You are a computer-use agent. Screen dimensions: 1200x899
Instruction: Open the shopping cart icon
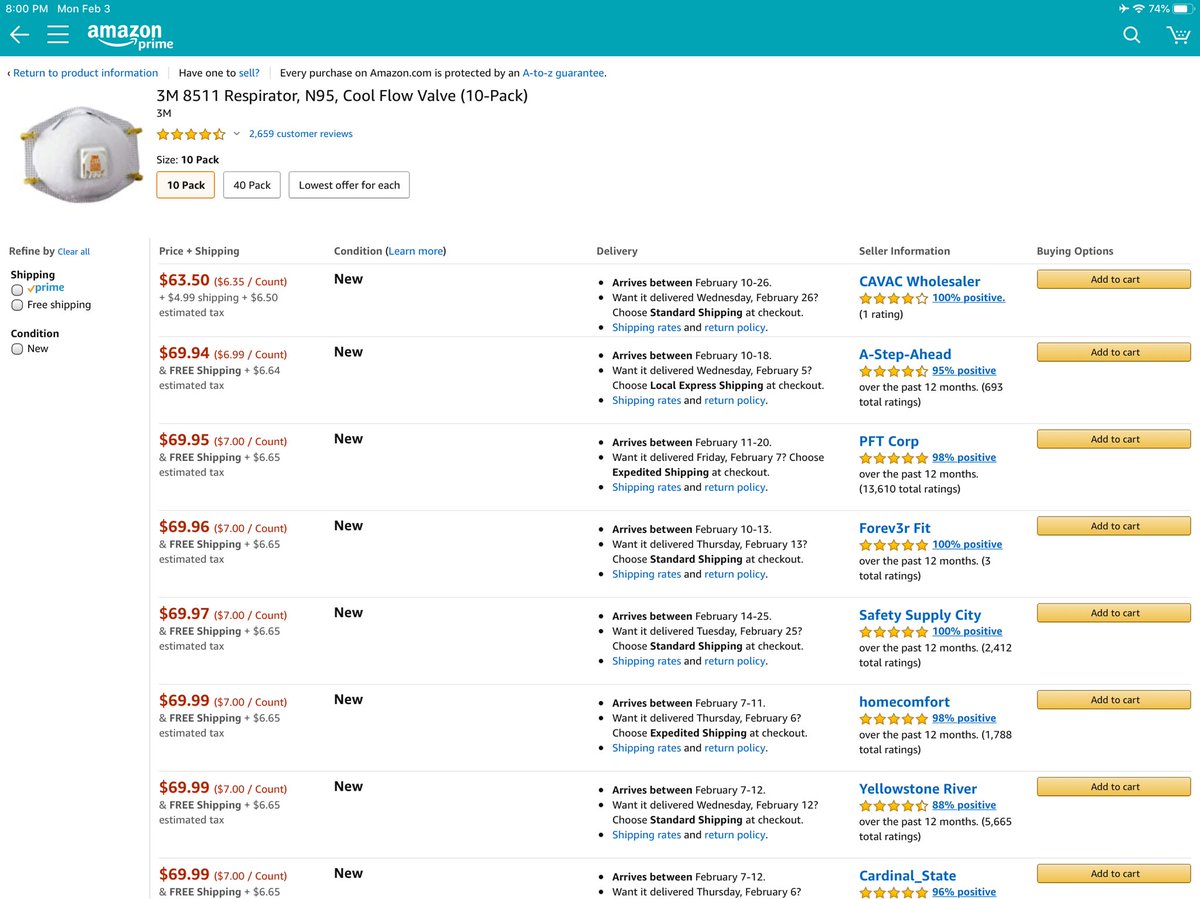[x=1178, y=35]
